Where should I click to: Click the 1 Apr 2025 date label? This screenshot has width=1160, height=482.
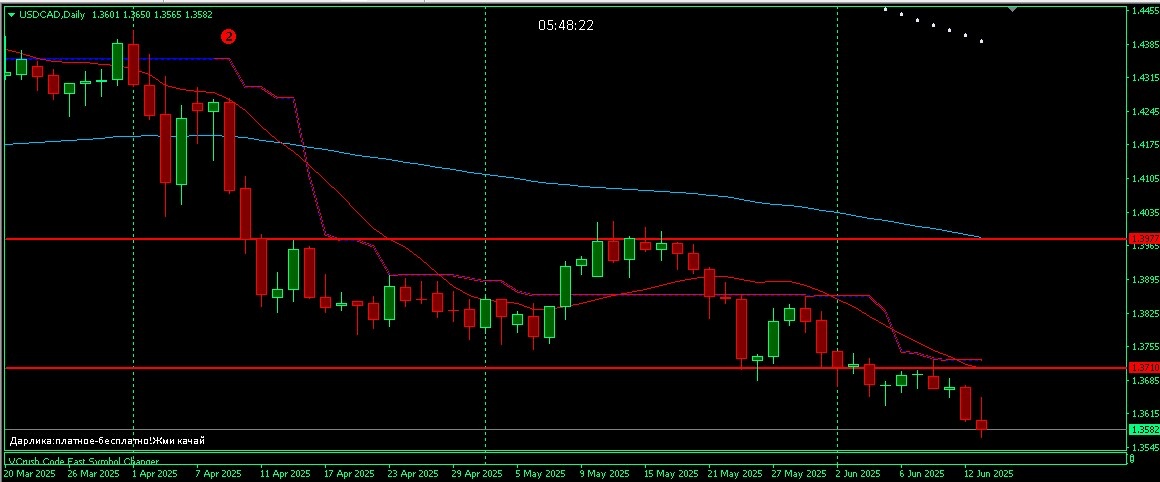point(154,473)
